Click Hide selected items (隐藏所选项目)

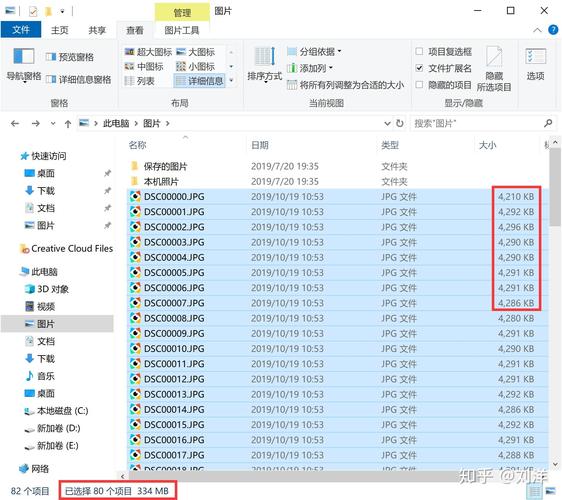494,68
